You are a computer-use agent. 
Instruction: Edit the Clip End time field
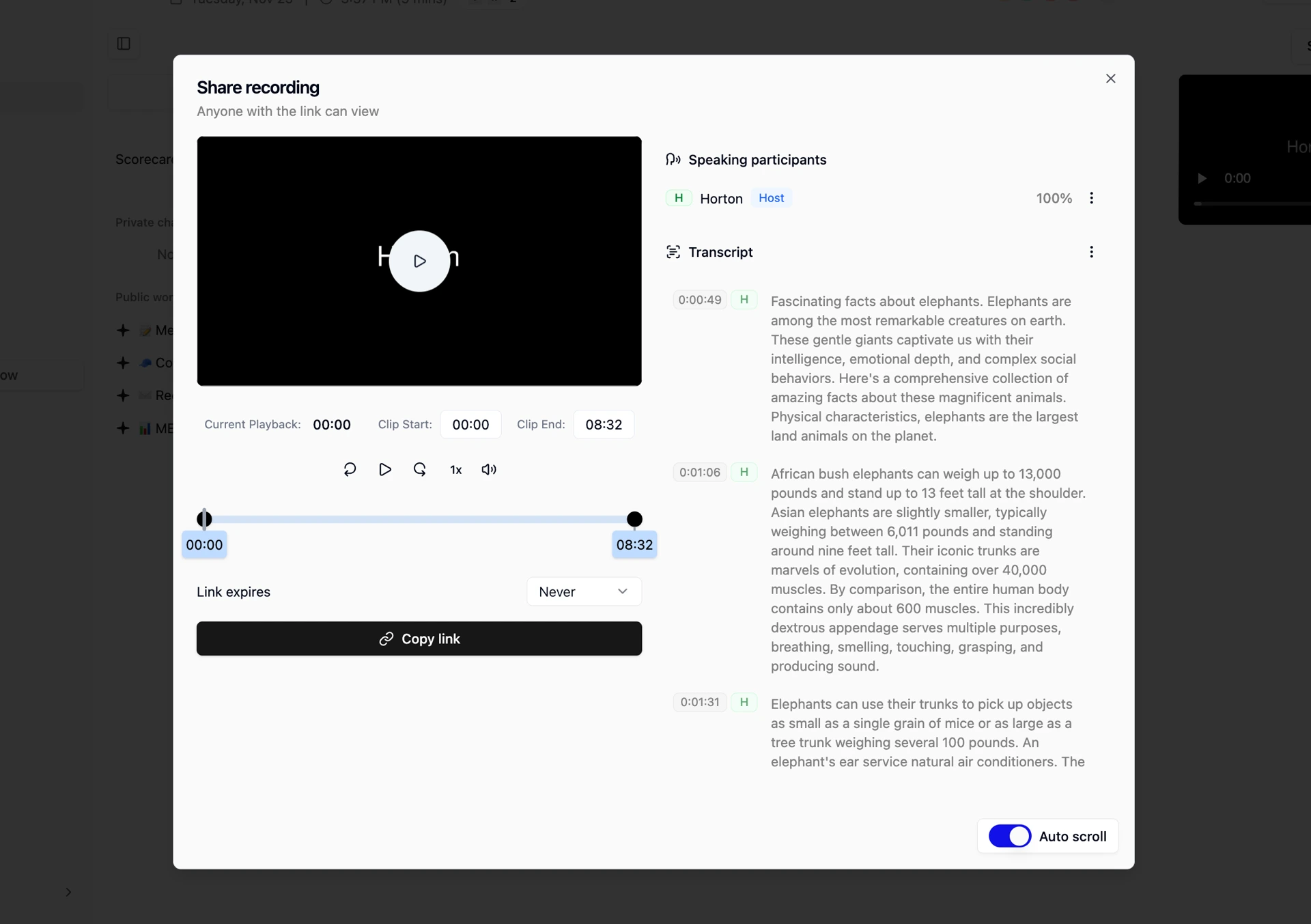coord(604,424)
